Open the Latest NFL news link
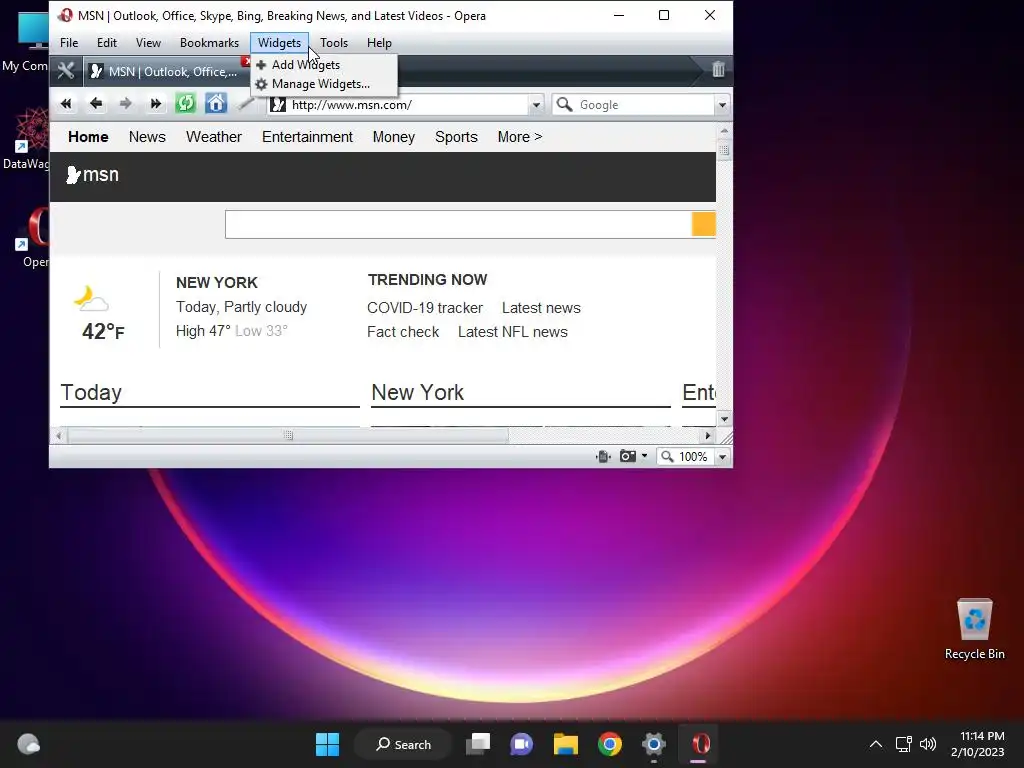1024x768 pixels. [513, 332]
